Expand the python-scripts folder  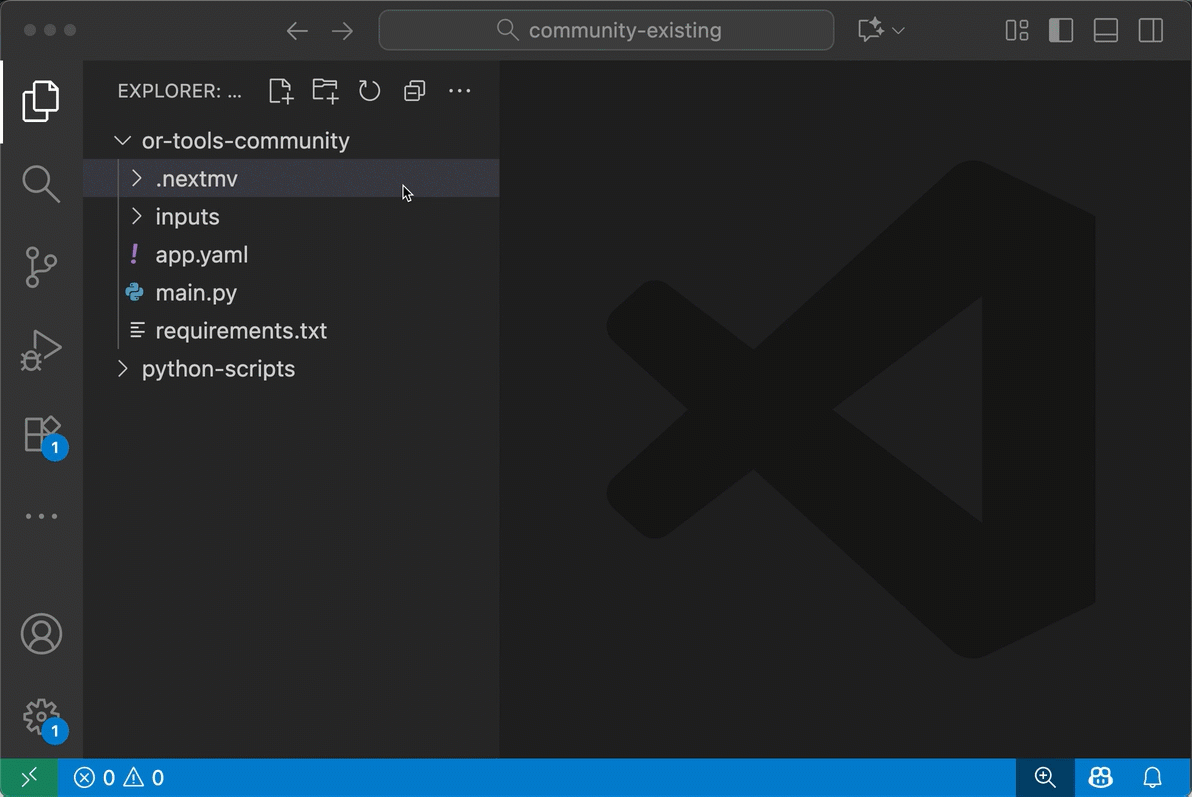coord(291,369)
